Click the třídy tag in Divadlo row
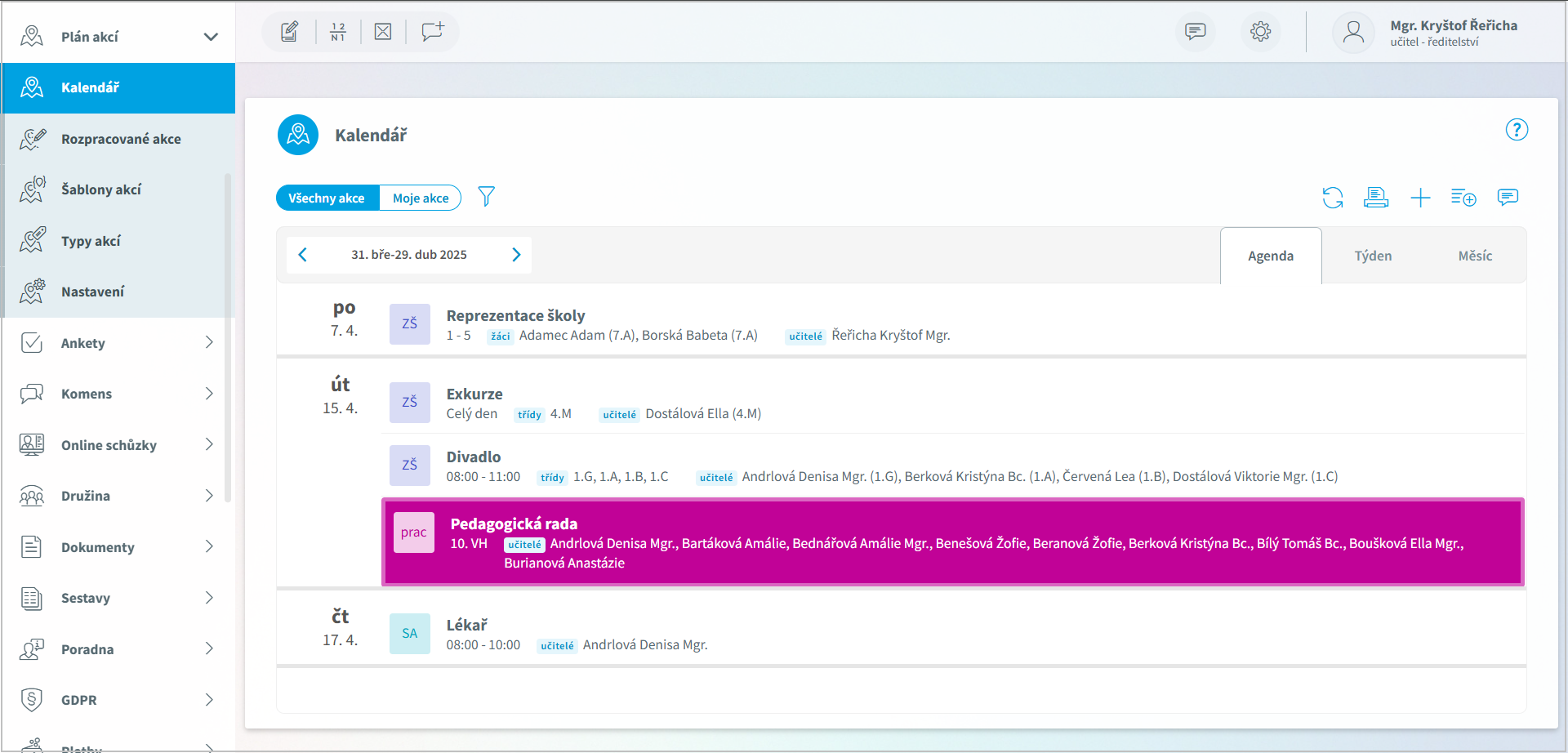The height and width of the screenshot is (753, 1568). coord(552,478)
